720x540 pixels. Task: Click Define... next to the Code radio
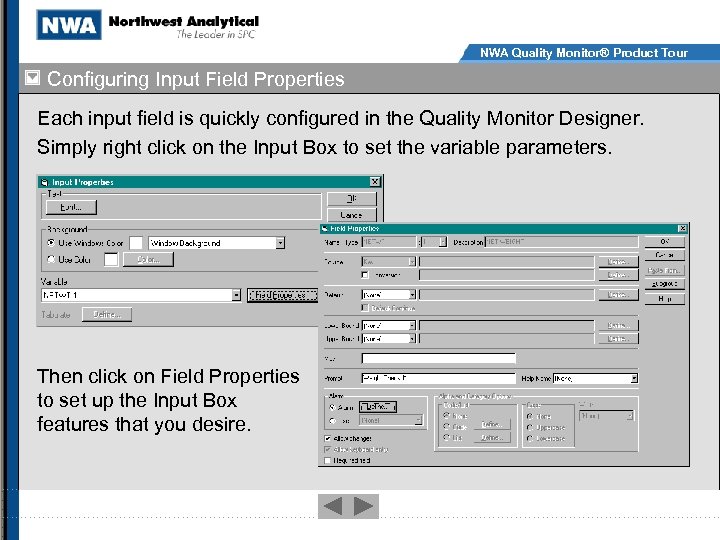click(491, 424)
